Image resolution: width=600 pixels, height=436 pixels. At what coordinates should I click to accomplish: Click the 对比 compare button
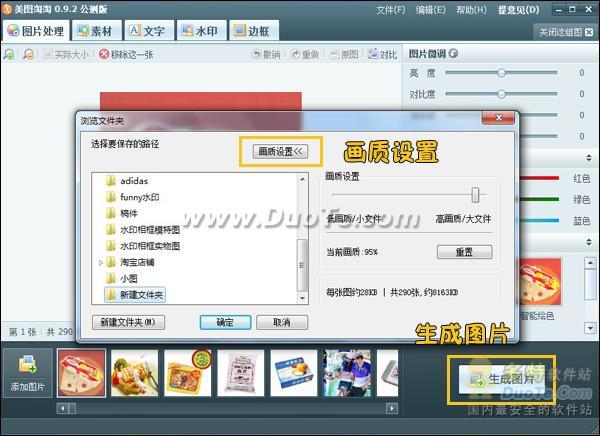(x=383, y=55)
